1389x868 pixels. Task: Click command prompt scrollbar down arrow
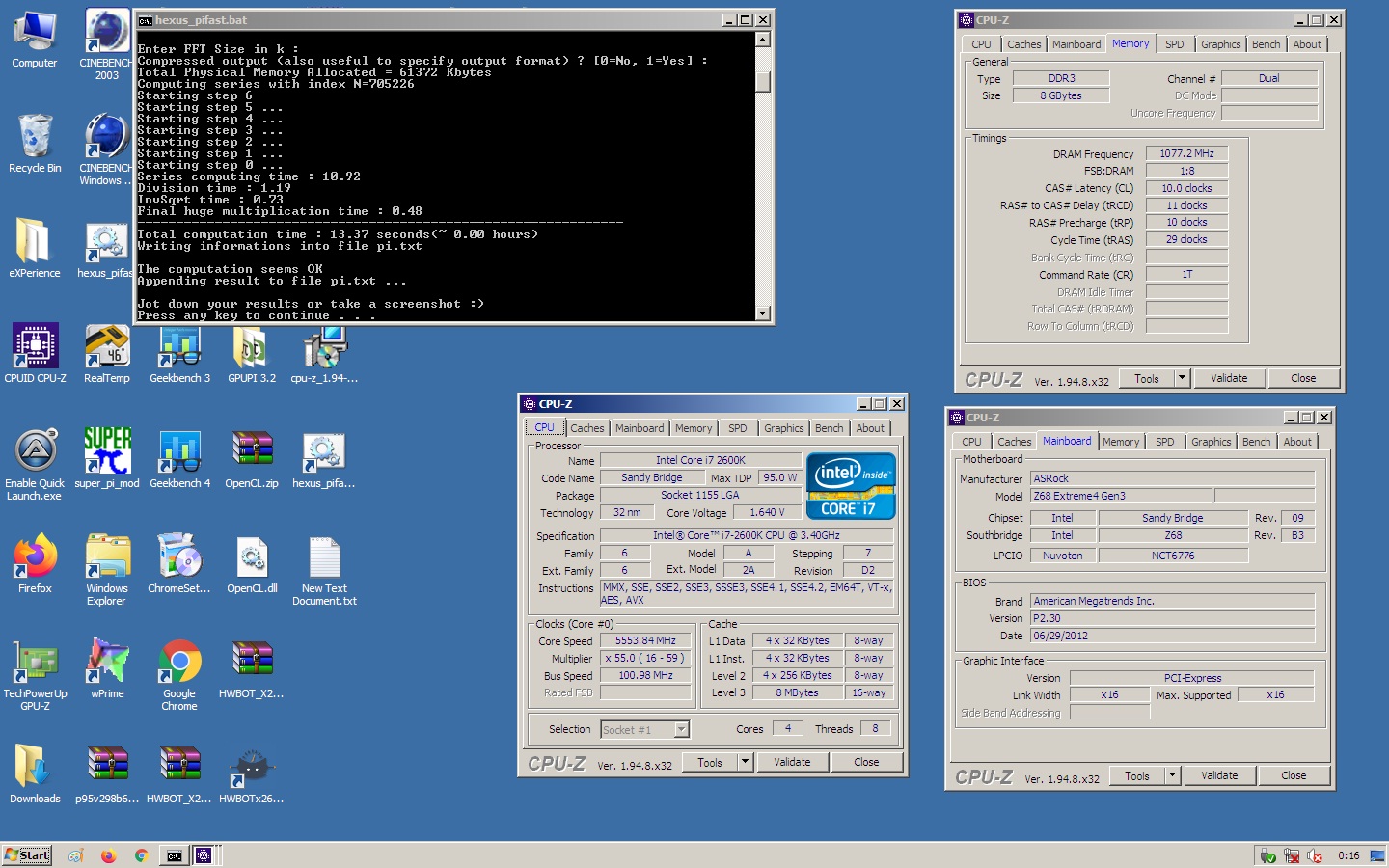(x=763, y=312)
